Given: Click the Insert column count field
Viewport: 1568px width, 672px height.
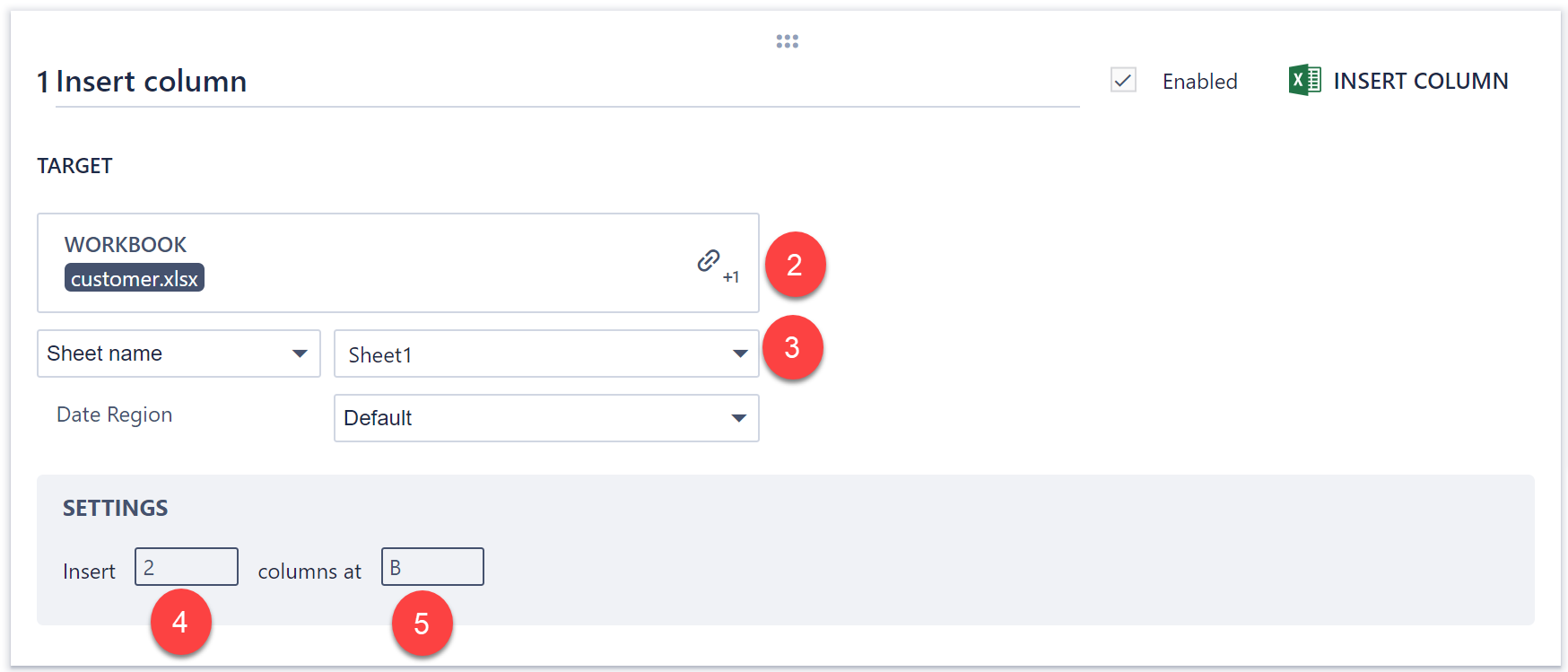Looking at the screenshot, I should (187, 567).
